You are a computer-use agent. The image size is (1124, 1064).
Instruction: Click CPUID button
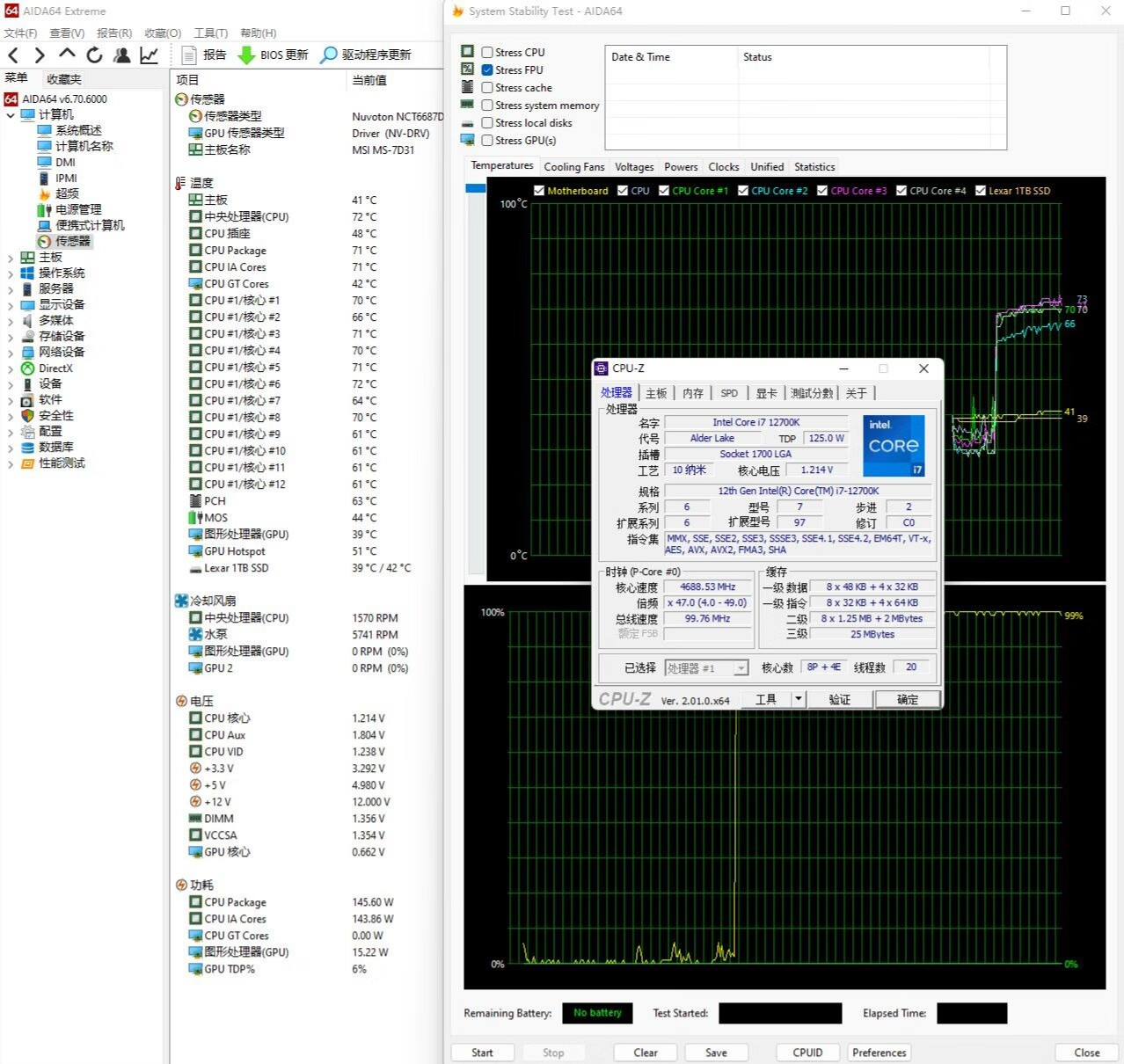(x=807, y=1053)
